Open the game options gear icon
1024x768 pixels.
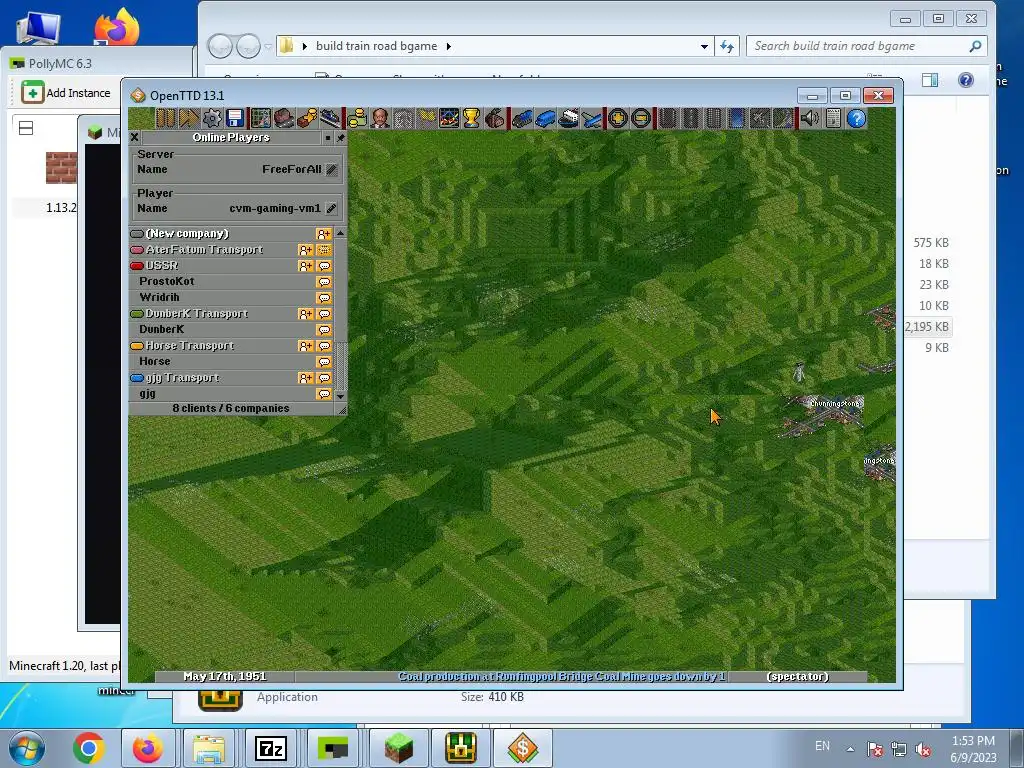[x=212, y=118]
